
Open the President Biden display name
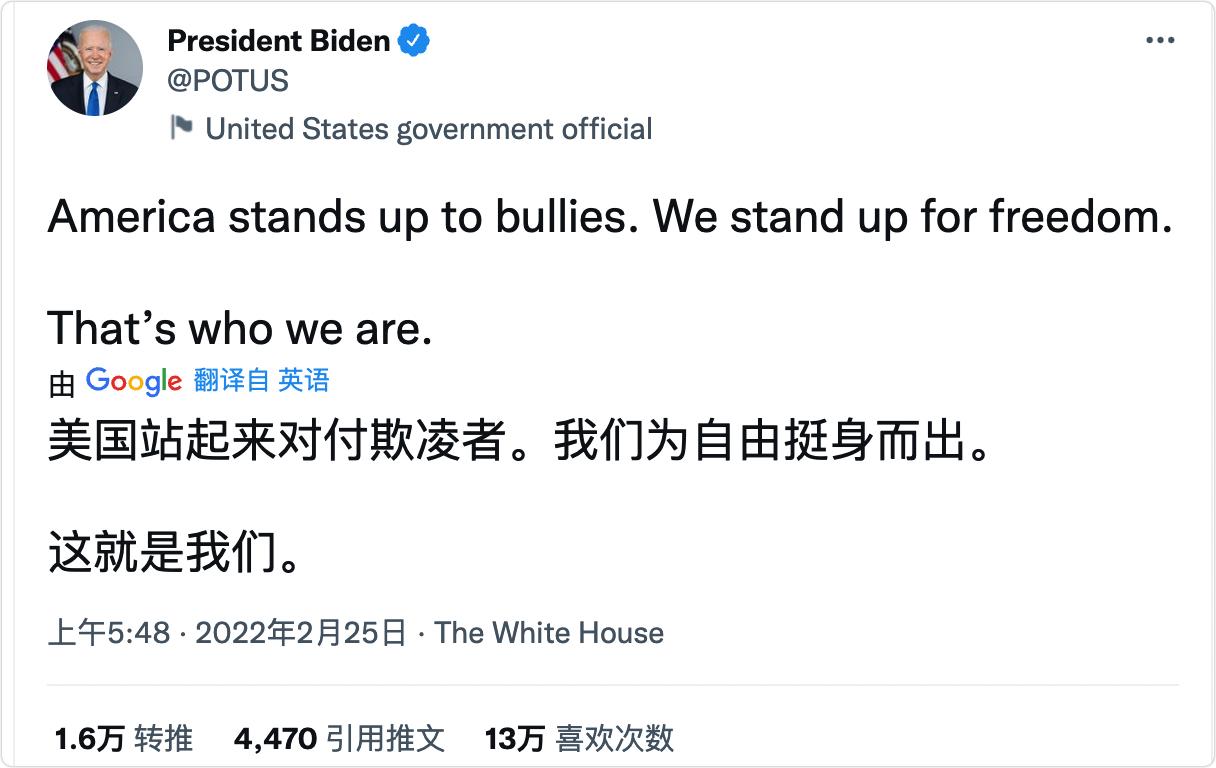pos(279,41)
